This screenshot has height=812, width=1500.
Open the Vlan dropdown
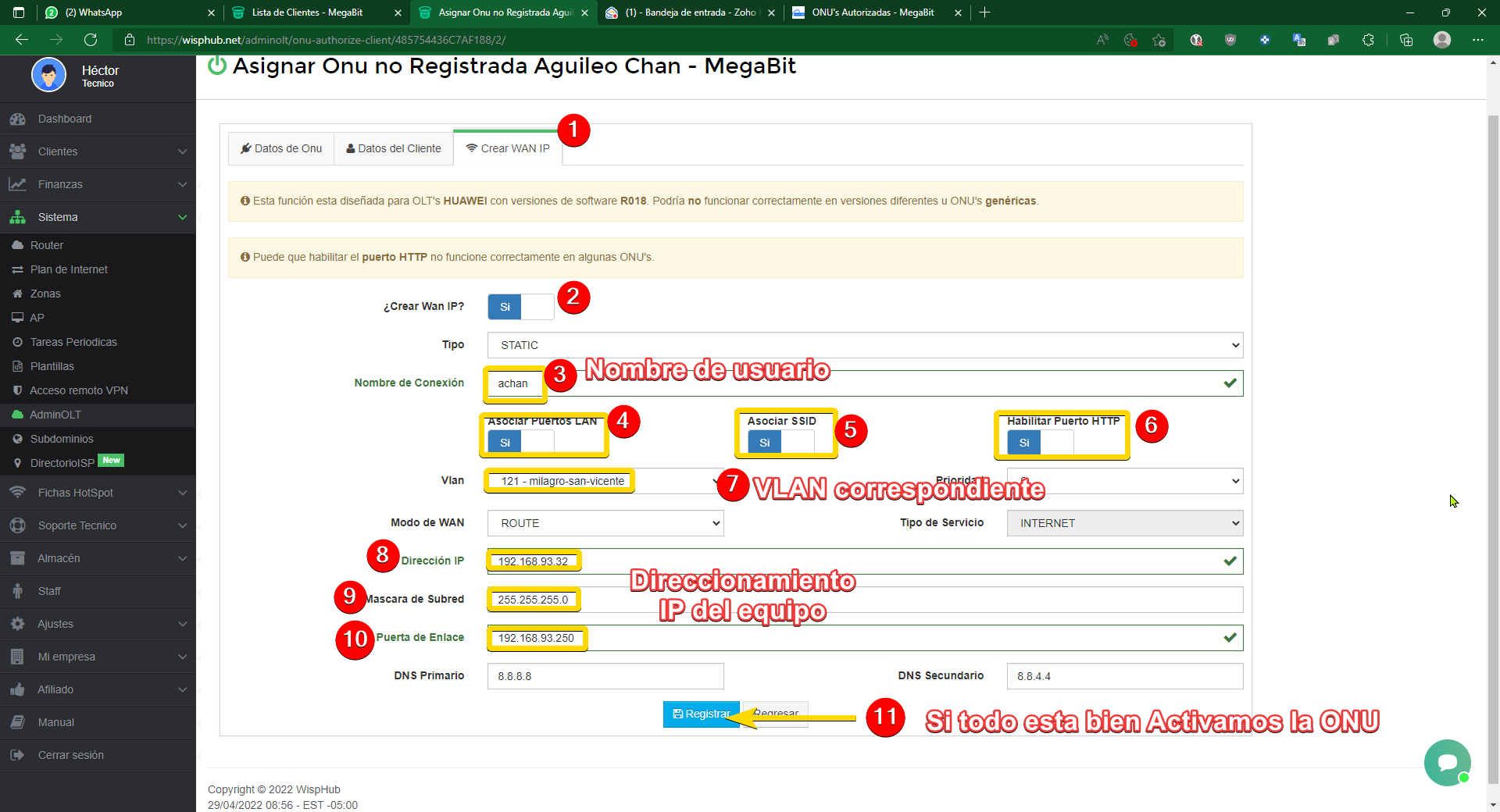(x=605, y=481)
